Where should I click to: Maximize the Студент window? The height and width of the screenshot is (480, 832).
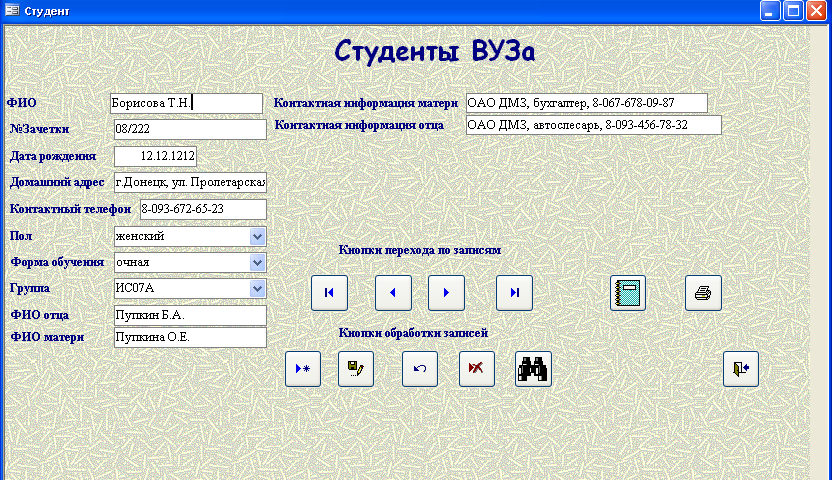(793, 11)
